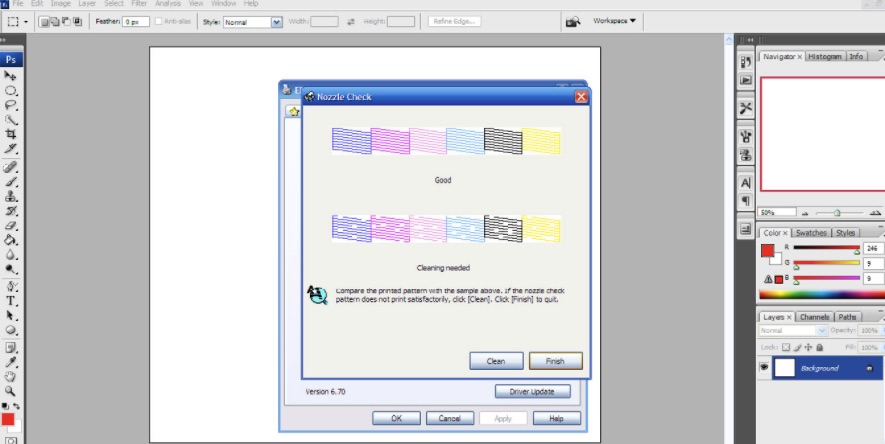
Task: Select the Pen tool
Action: click(x=10, y=287)
